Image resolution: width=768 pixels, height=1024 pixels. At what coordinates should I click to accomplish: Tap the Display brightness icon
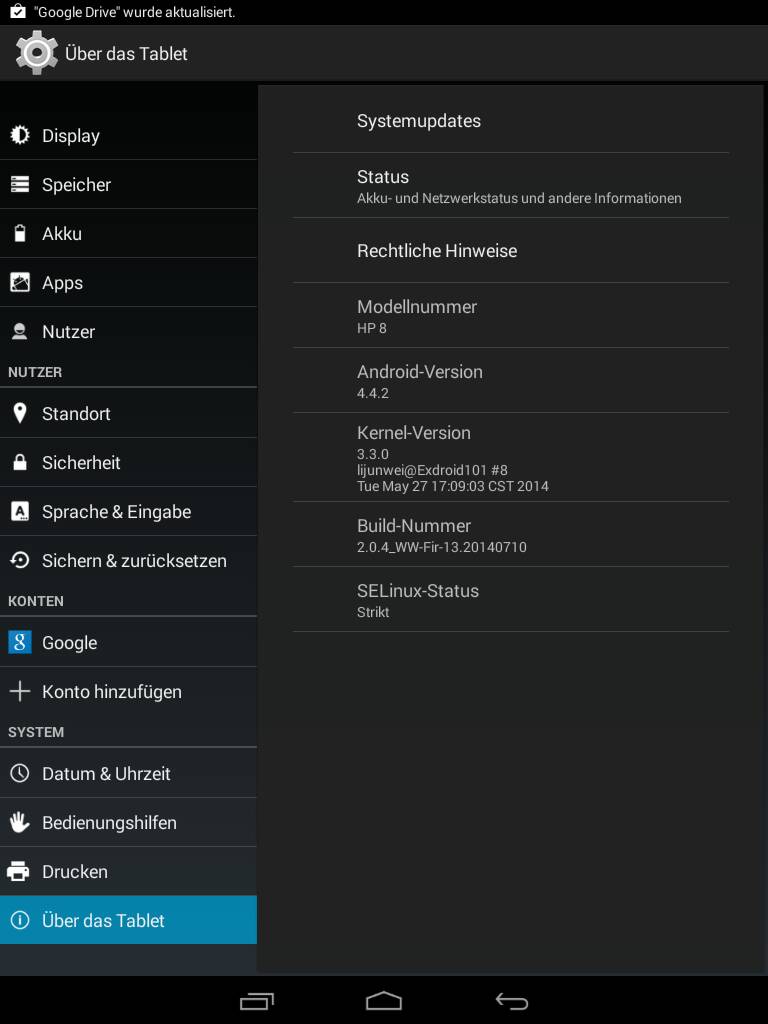pyautogui.click(x=20, y=135)
